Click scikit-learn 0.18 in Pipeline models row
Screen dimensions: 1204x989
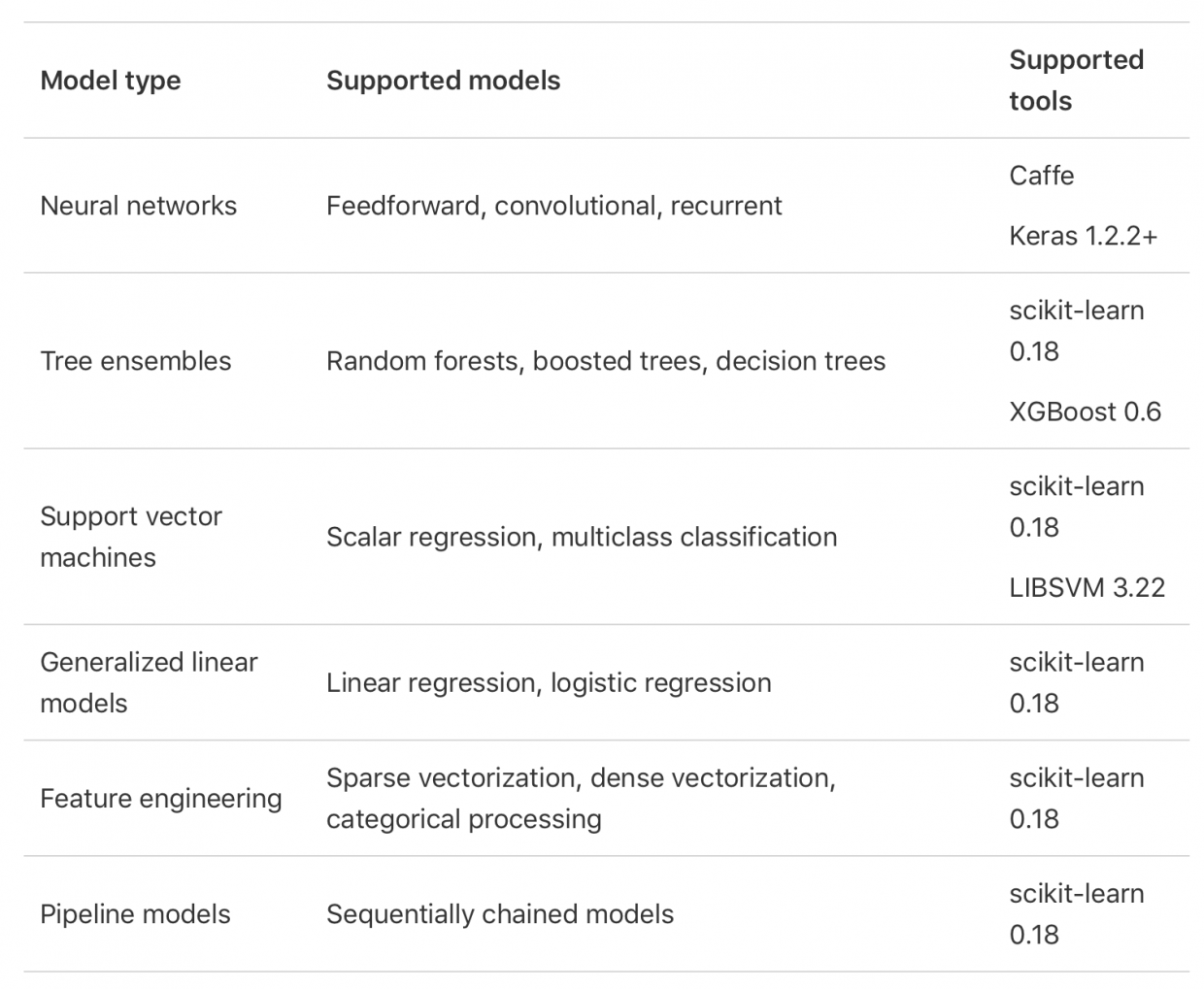coord(1076,914)
